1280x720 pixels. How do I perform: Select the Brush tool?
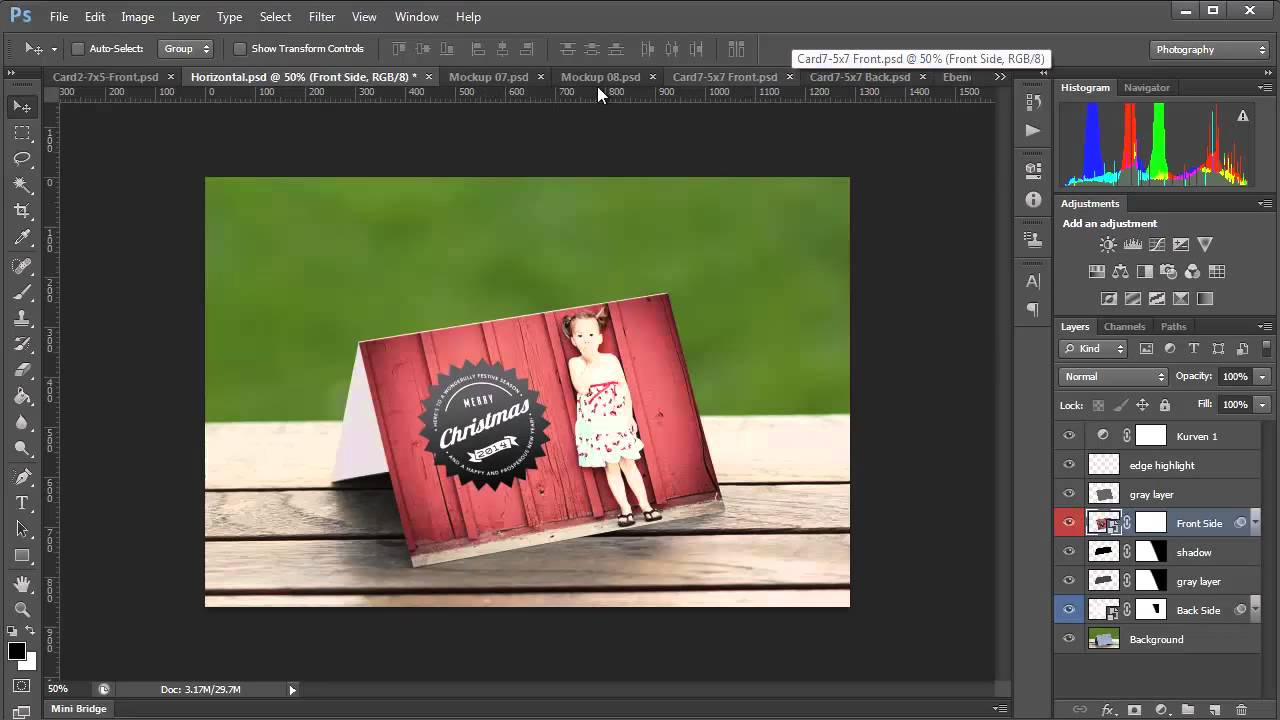[x=22, y=292]
